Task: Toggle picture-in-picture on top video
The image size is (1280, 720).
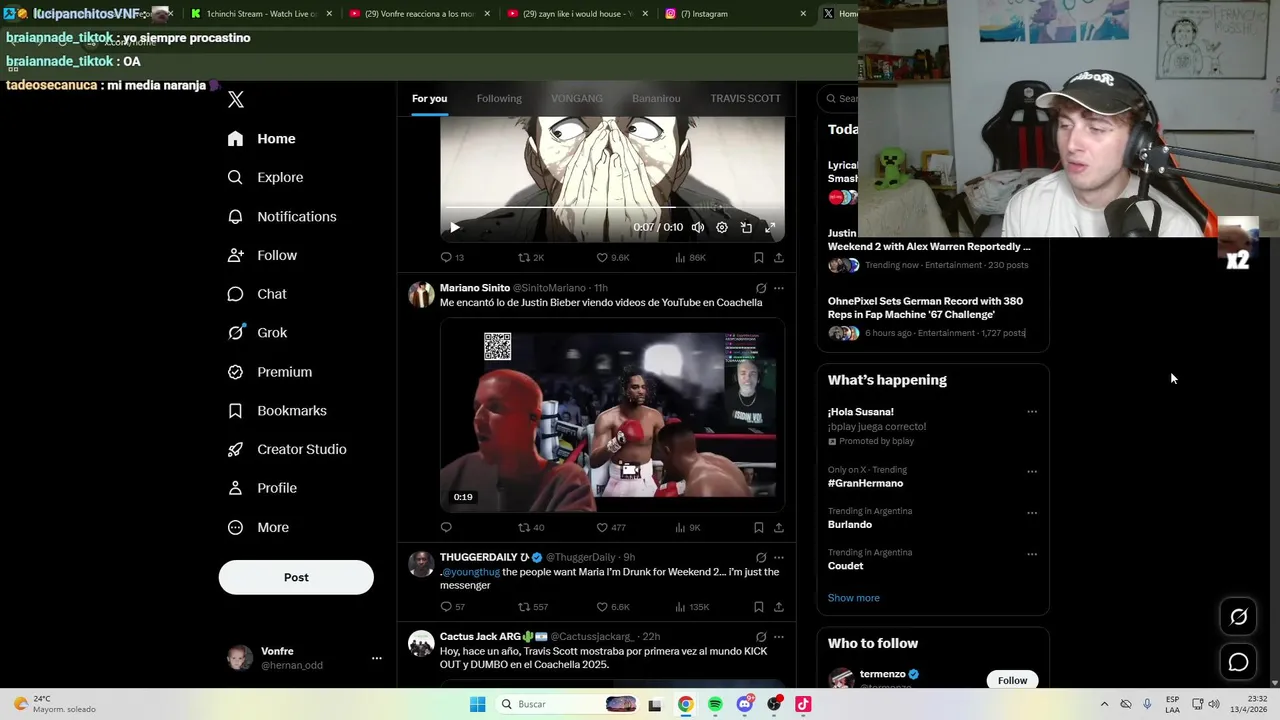Action: tap(746, 228)
